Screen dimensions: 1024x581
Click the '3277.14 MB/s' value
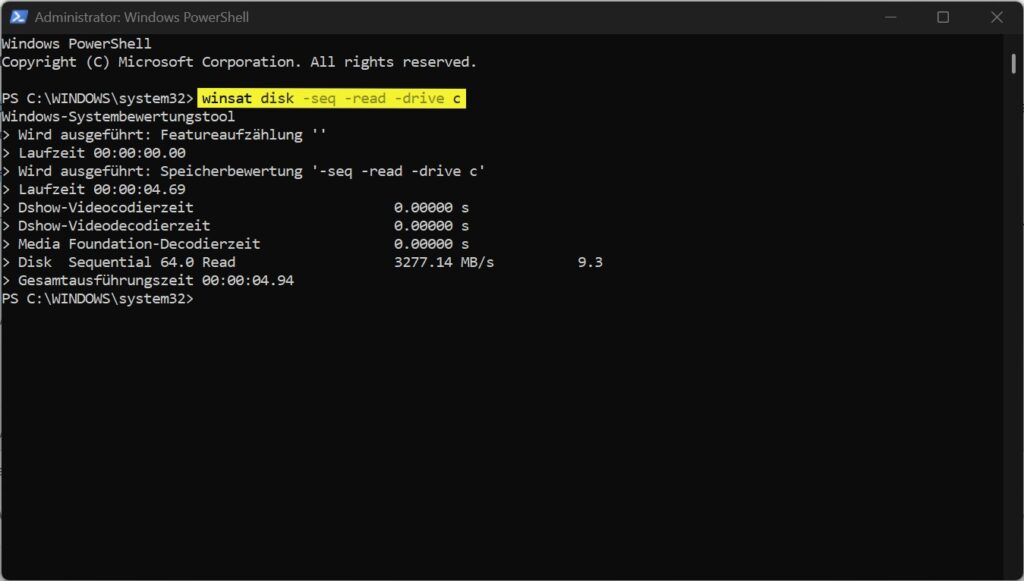[x=444, y=262]
